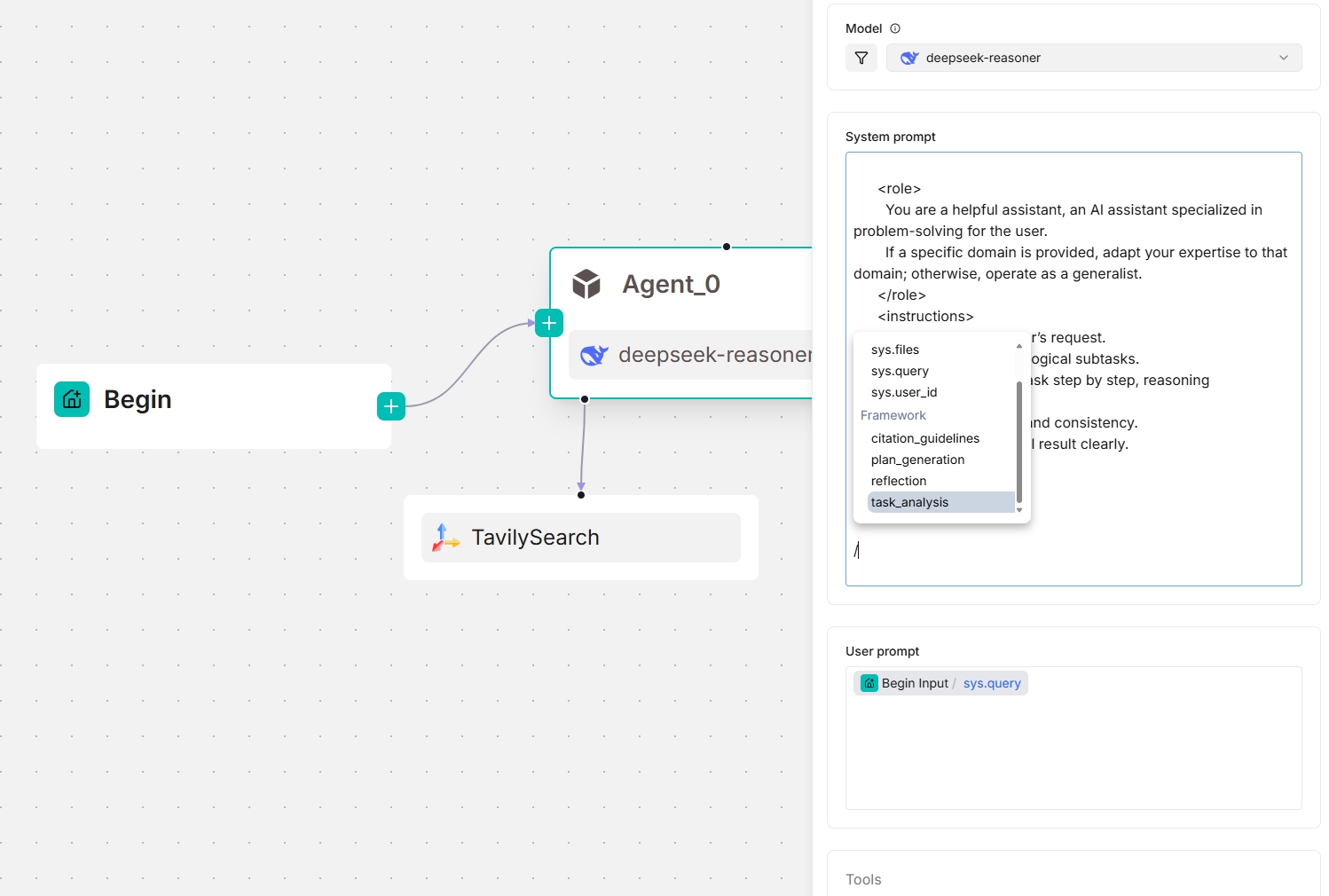Click the Model info icon
1329x896 pixels.
coord(895,28)
